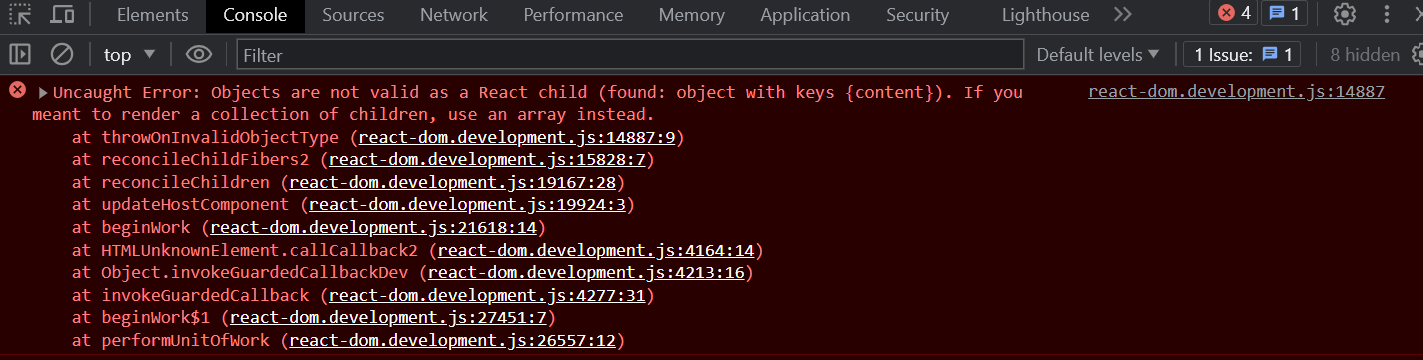This screenshot has width=1423, height=360.
Task: Clear console with the circle-slash icon
Action: pyautogui.click(x=62, y=54)
